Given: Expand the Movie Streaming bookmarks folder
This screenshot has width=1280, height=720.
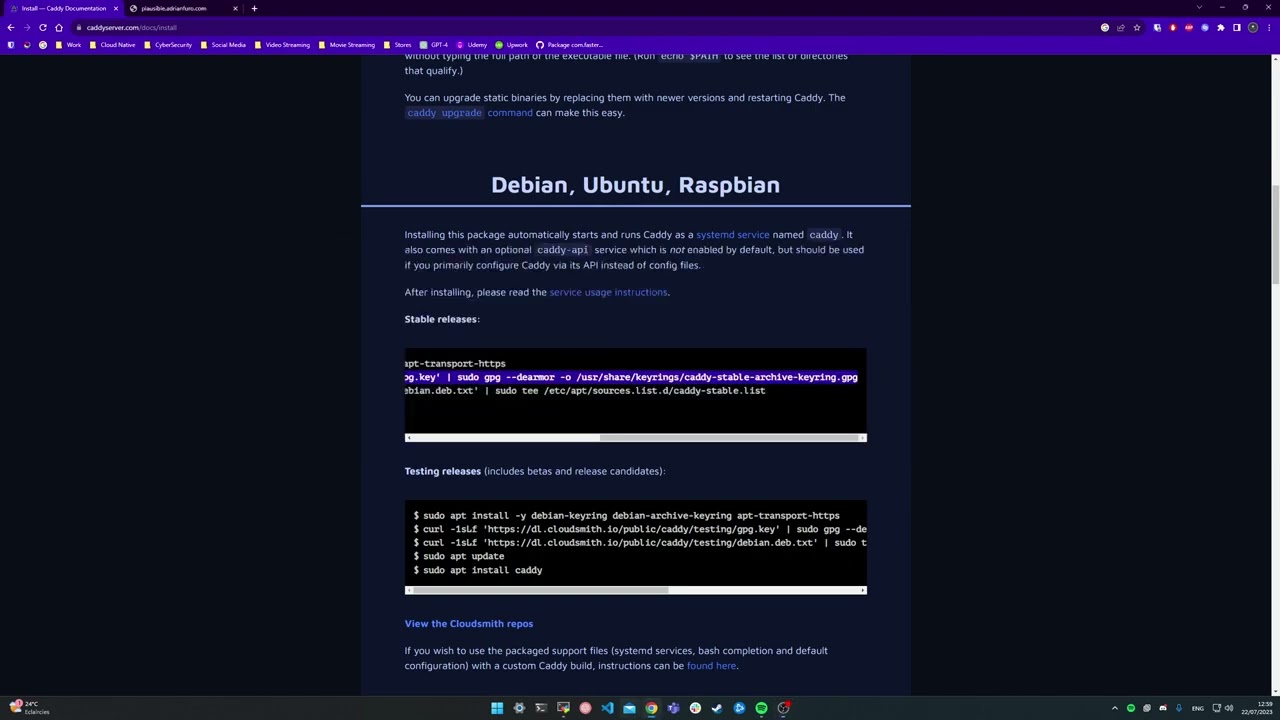Looking at the screenshot, I should [347, 45].
